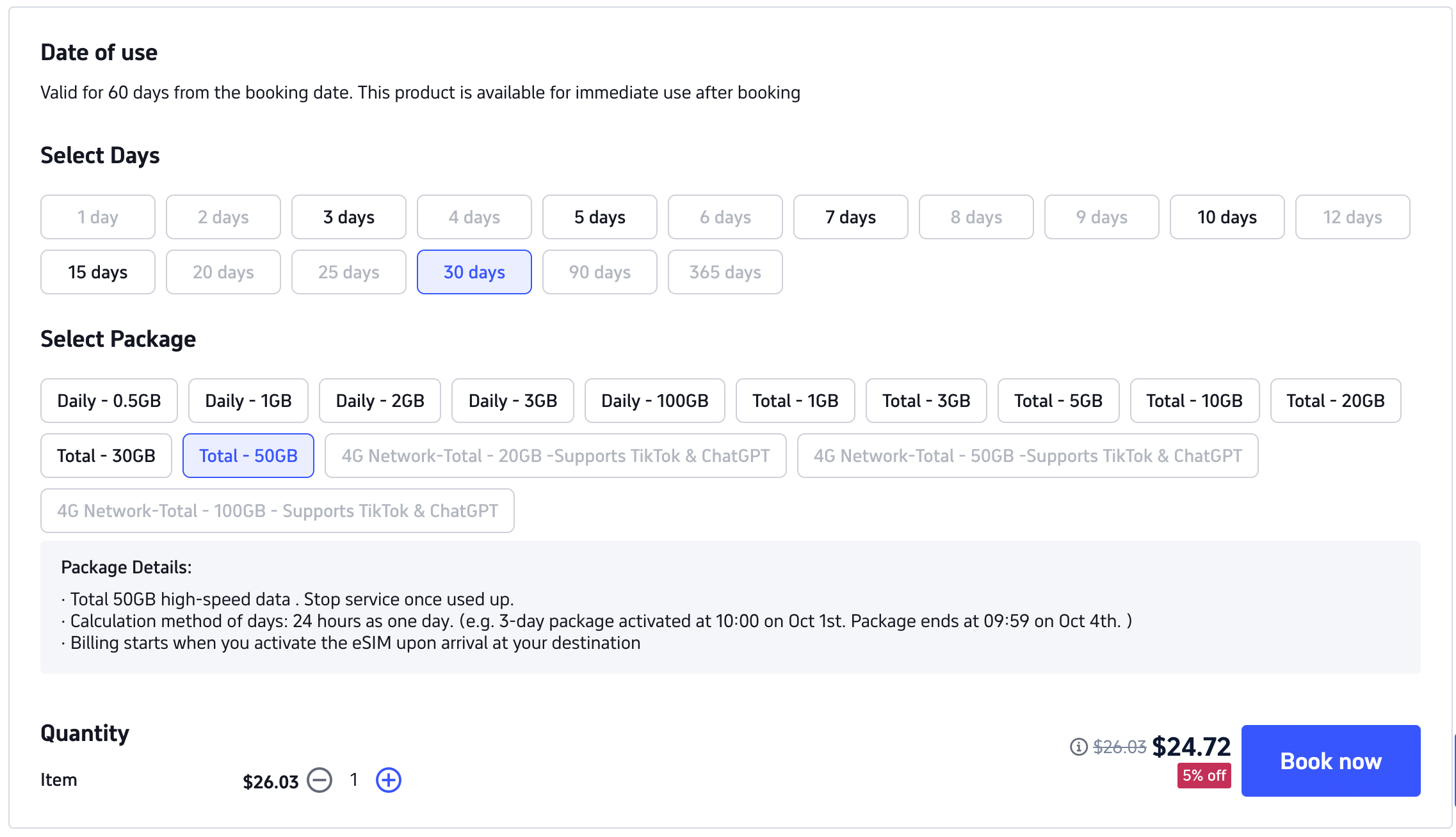Image resolution: width=1456 pixels, height=837 pixels.
Task: Click the price info icon
Action: coord(1078,747)
